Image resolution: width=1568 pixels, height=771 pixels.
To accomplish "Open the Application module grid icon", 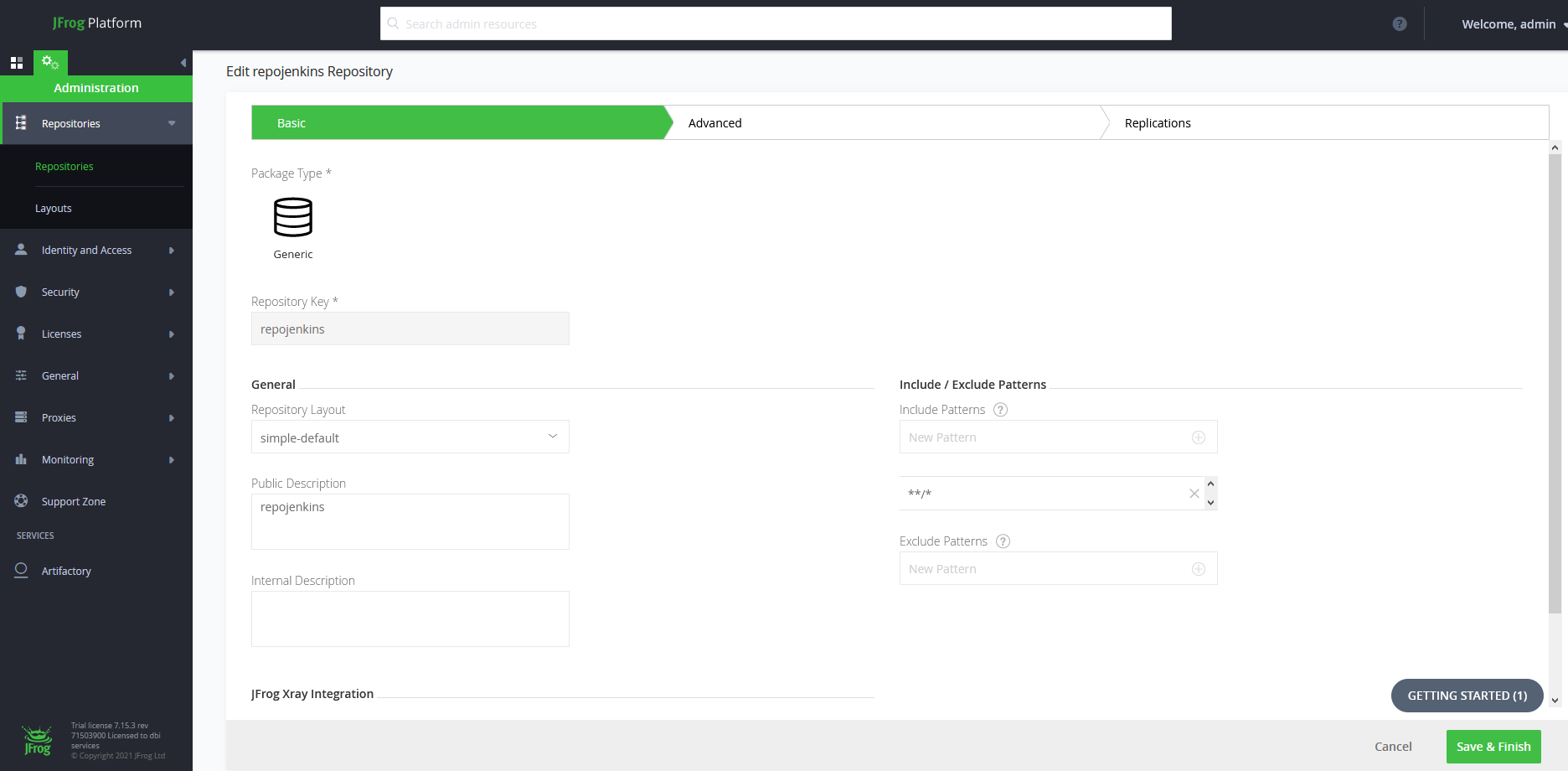I will tap(17, 63).
